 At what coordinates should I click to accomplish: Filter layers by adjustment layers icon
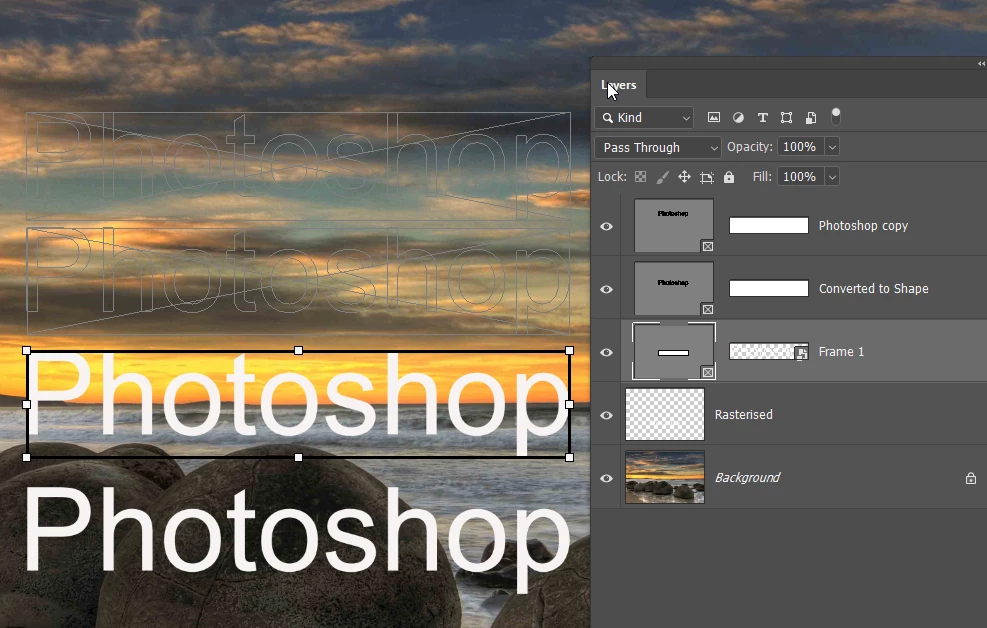[738, 117]
